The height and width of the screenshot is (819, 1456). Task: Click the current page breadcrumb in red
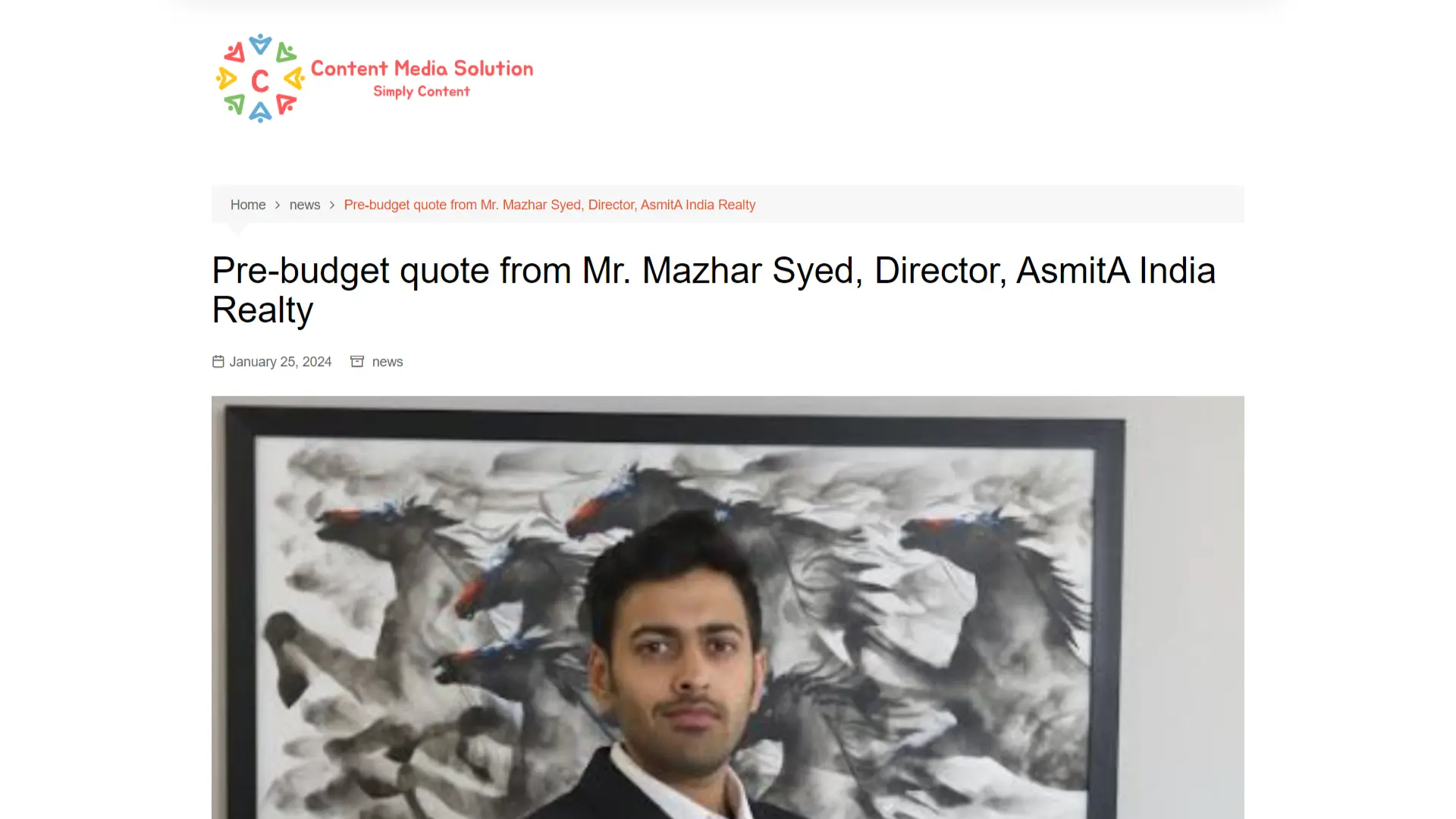tap(550, 205)
